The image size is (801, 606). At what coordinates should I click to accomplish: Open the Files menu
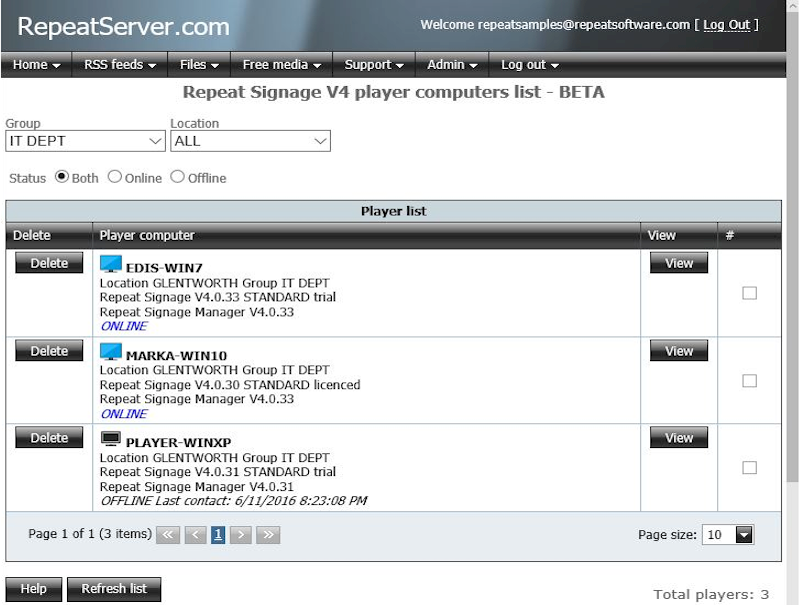[199, 65]
